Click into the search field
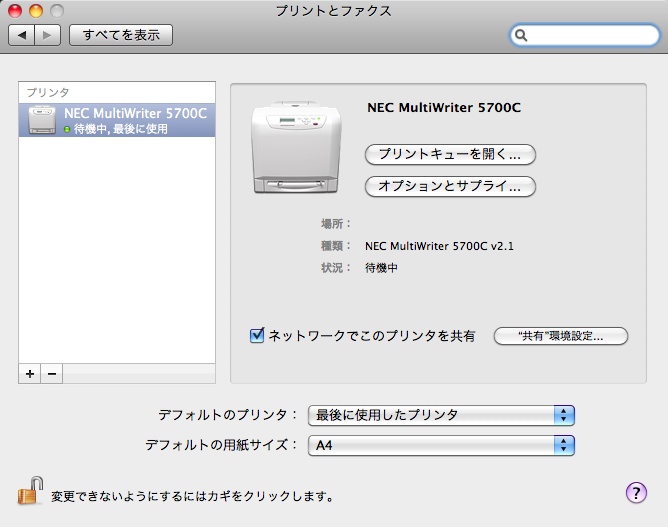Image resolution: width=668 pixels, height=527 pixels. 590,36
